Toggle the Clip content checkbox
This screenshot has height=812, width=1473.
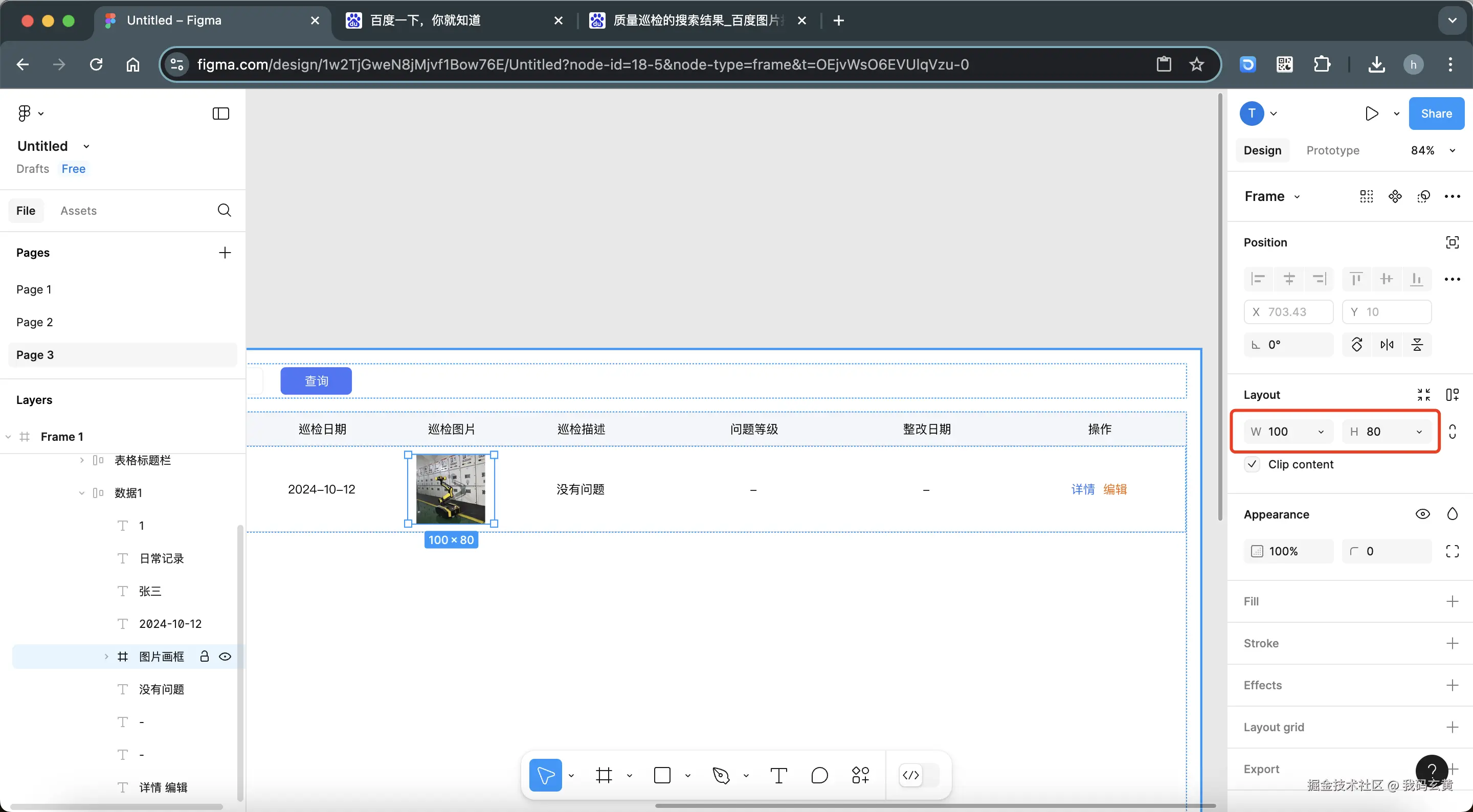[1252, 464]
